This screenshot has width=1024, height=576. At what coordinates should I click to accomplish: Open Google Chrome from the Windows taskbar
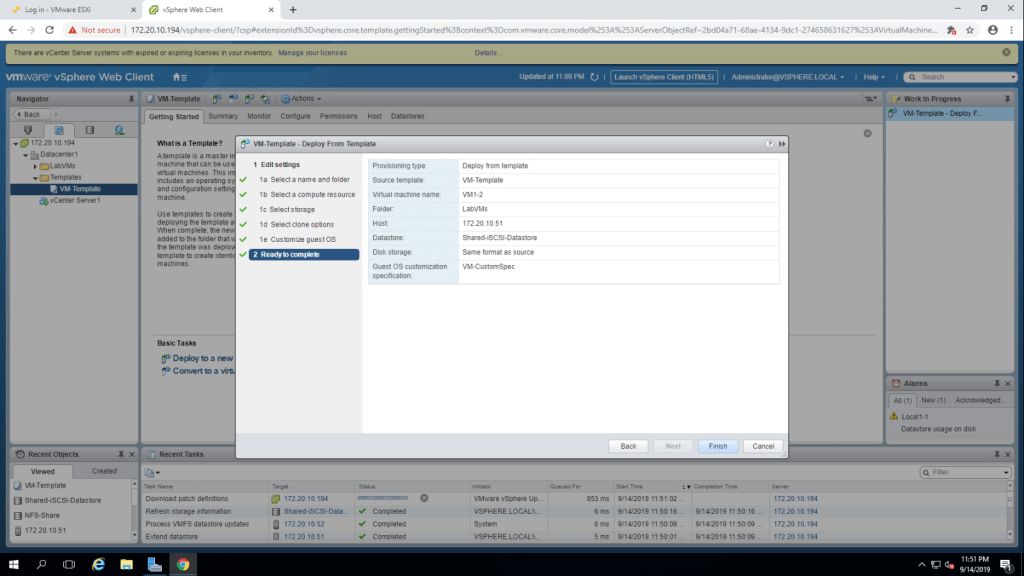183,564
